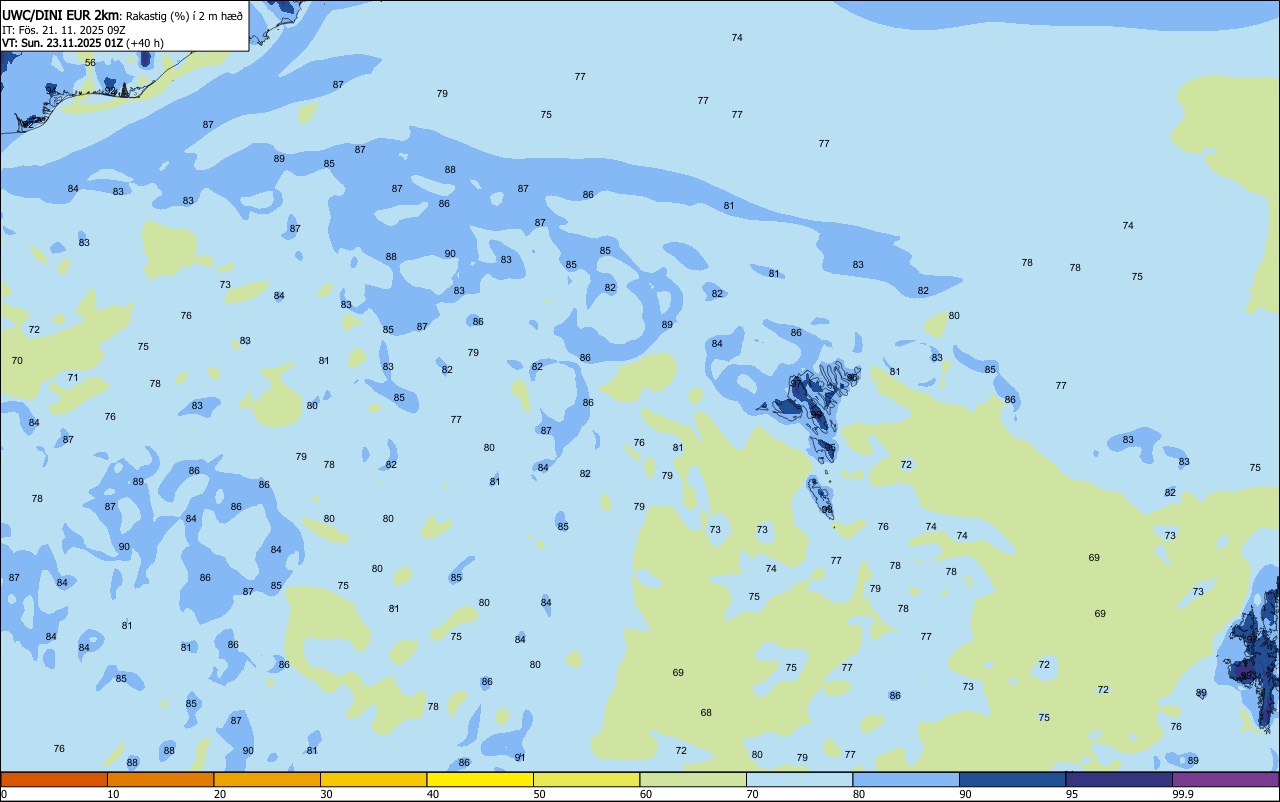Click the map humidity value '91'

520,758
